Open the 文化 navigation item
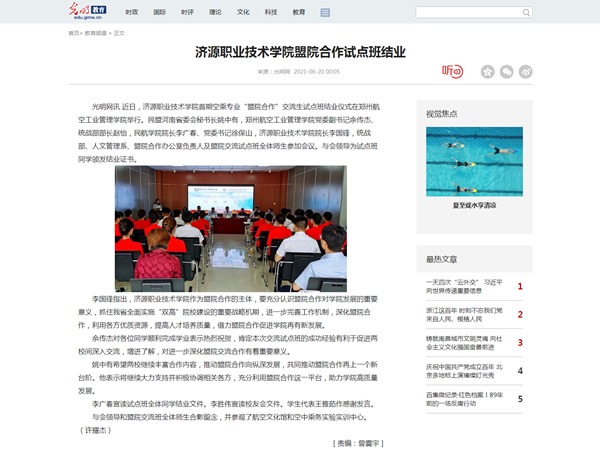This screenshot has width=600, height=459. click(x=243, y=12)
